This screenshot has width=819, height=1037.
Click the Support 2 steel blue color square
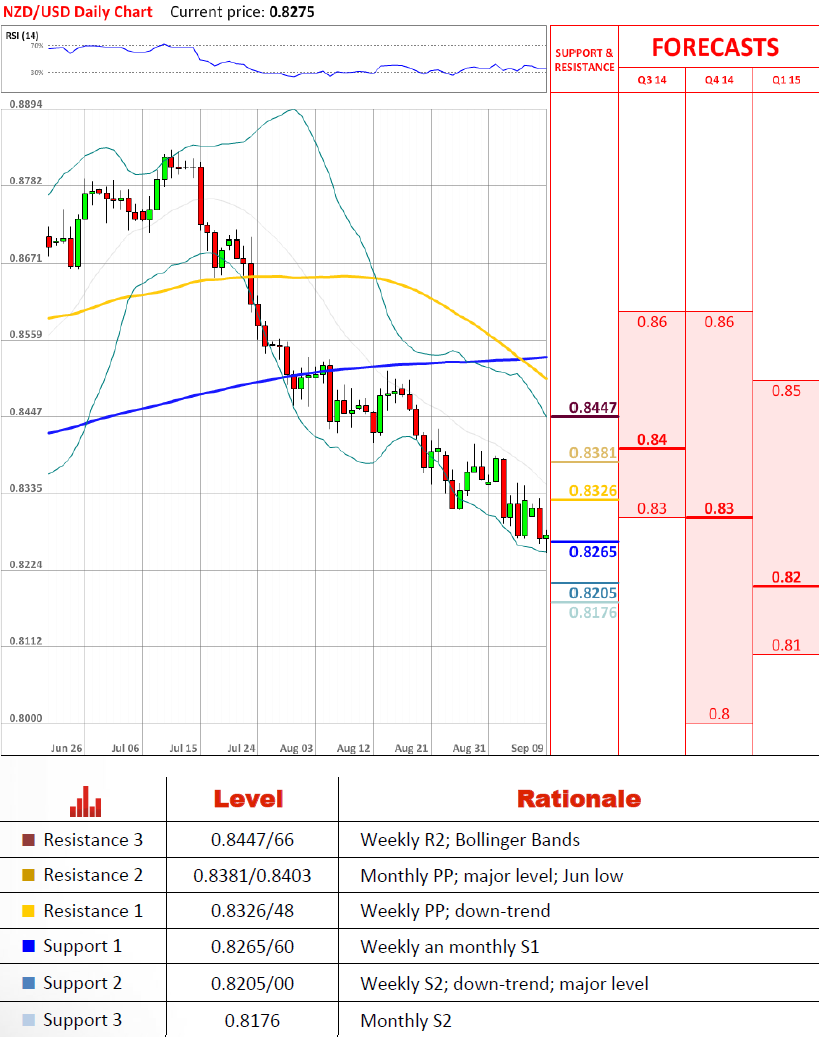[x=28, y=983]
